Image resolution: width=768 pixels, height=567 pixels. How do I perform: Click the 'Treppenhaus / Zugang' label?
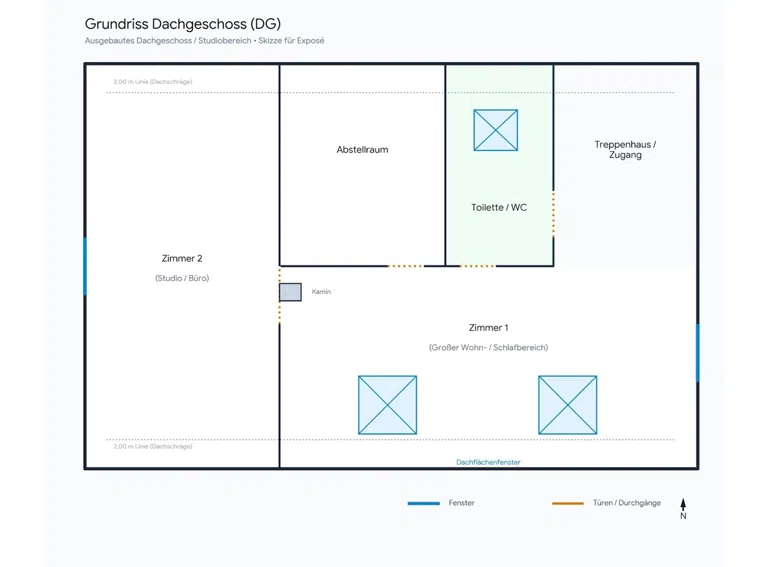click(625, 149)
